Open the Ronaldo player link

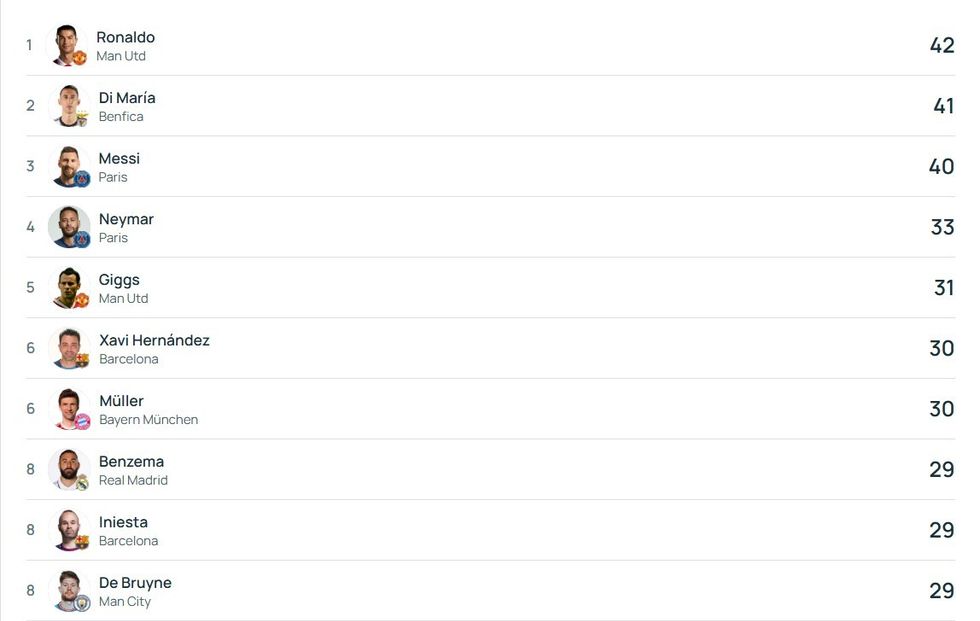[125, 37]
